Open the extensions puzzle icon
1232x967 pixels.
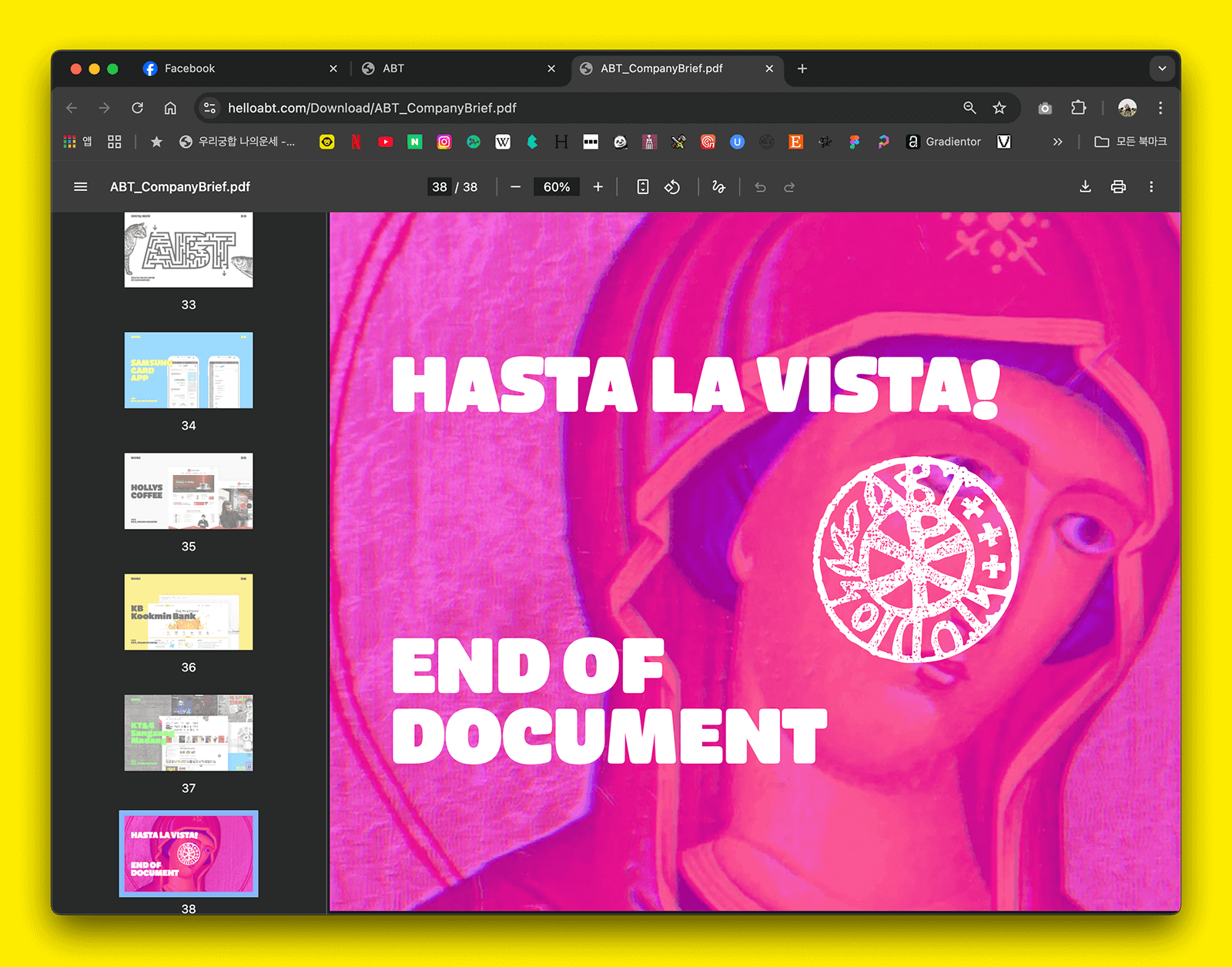1079,108
